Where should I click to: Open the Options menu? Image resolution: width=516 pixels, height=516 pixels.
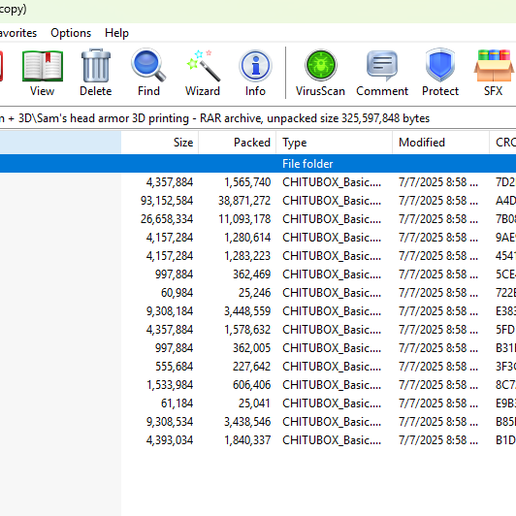click(71, 33)
